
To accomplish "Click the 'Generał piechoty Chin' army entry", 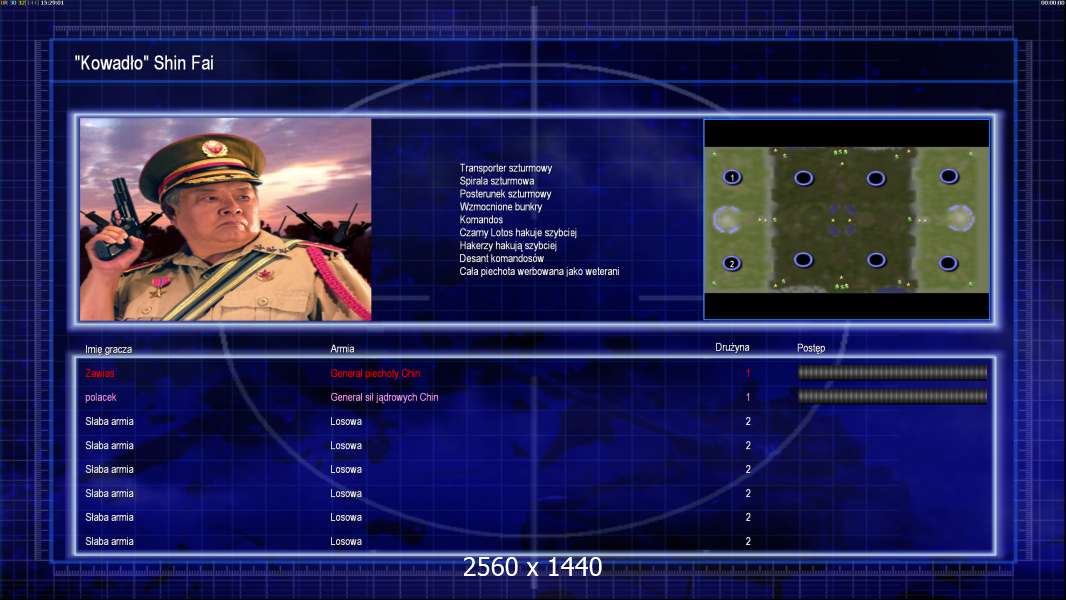I will (375, 373).
